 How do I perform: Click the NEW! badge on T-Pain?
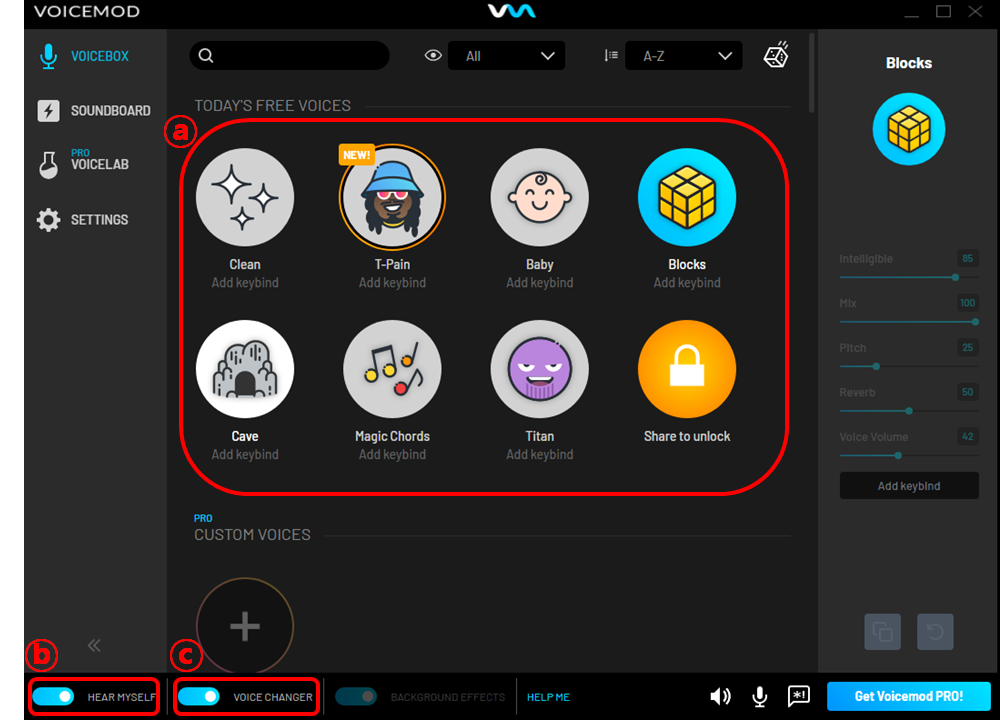tap(357, 155)
